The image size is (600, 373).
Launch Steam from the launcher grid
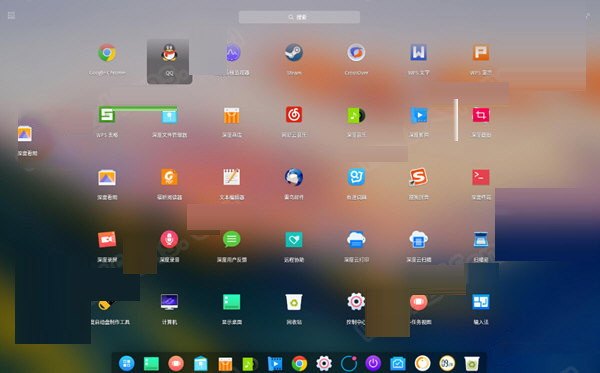point(294,53)
